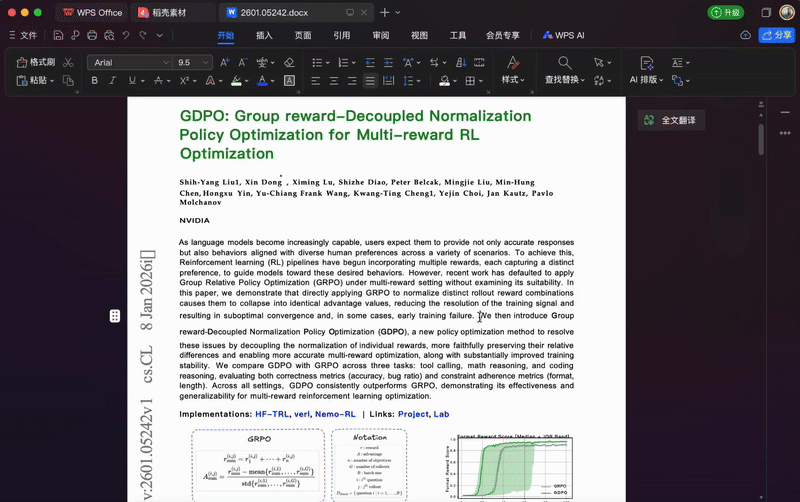Switch to the Insert (插入) tab

(264, 35)
